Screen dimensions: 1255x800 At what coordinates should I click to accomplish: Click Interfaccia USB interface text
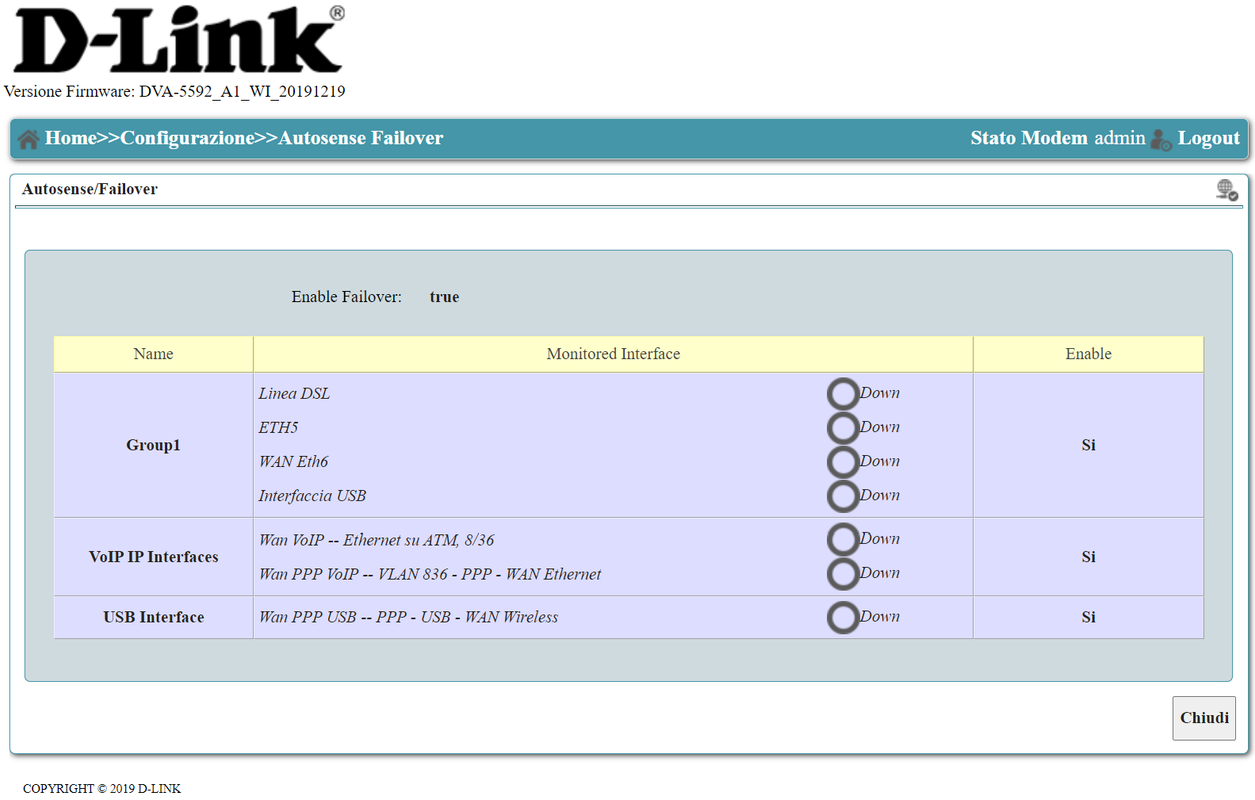(312, 496)
